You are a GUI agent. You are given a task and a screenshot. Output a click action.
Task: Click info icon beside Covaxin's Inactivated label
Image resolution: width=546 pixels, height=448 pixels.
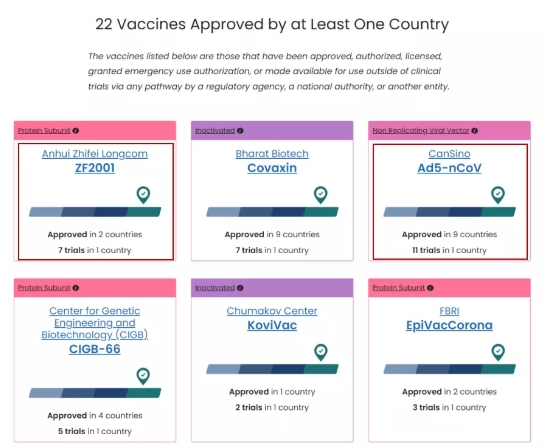point(240,131)
